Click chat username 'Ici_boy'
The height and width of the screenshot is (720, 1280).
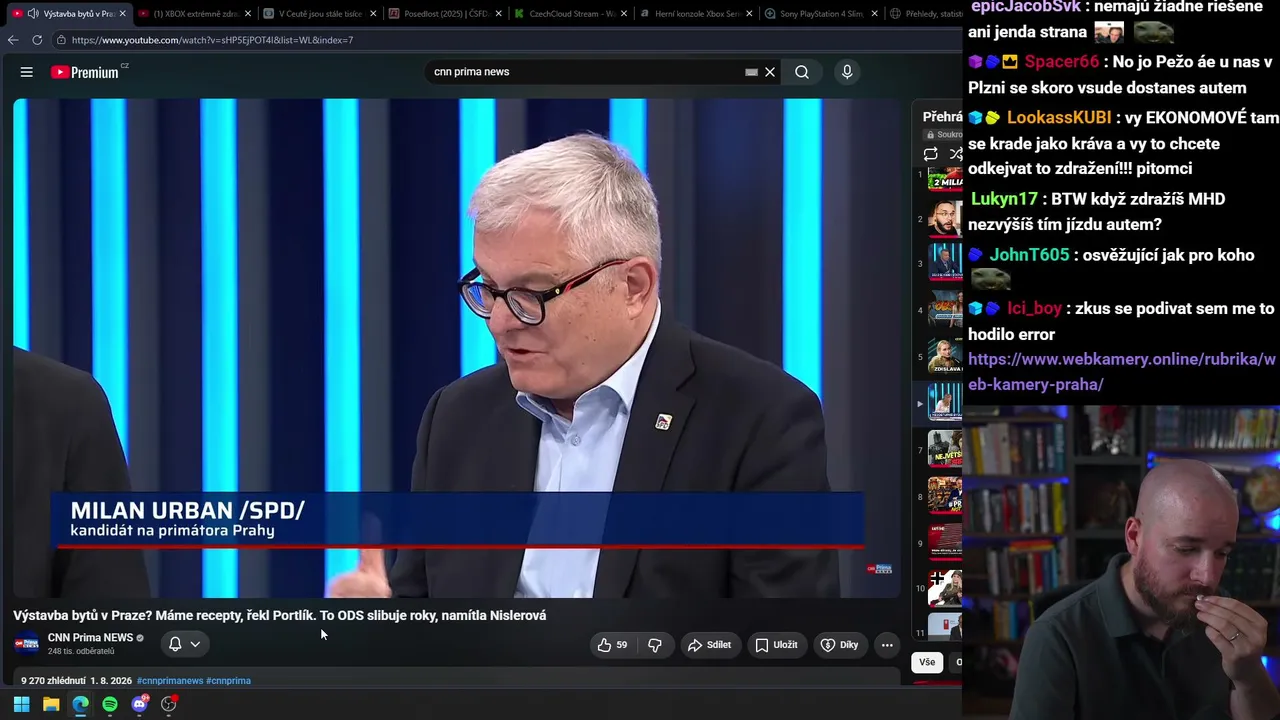tap(1034, 309)
